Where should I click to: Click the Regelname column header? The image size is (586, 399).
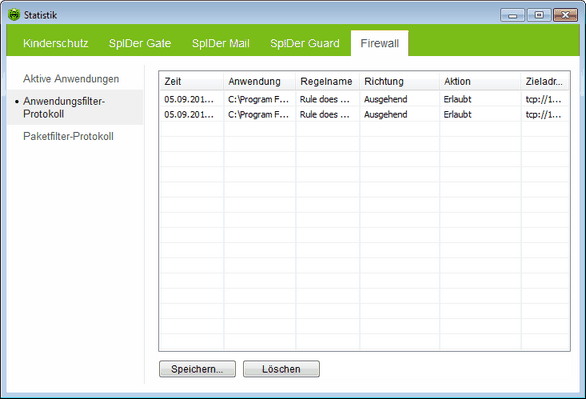[x=328, y=81]
